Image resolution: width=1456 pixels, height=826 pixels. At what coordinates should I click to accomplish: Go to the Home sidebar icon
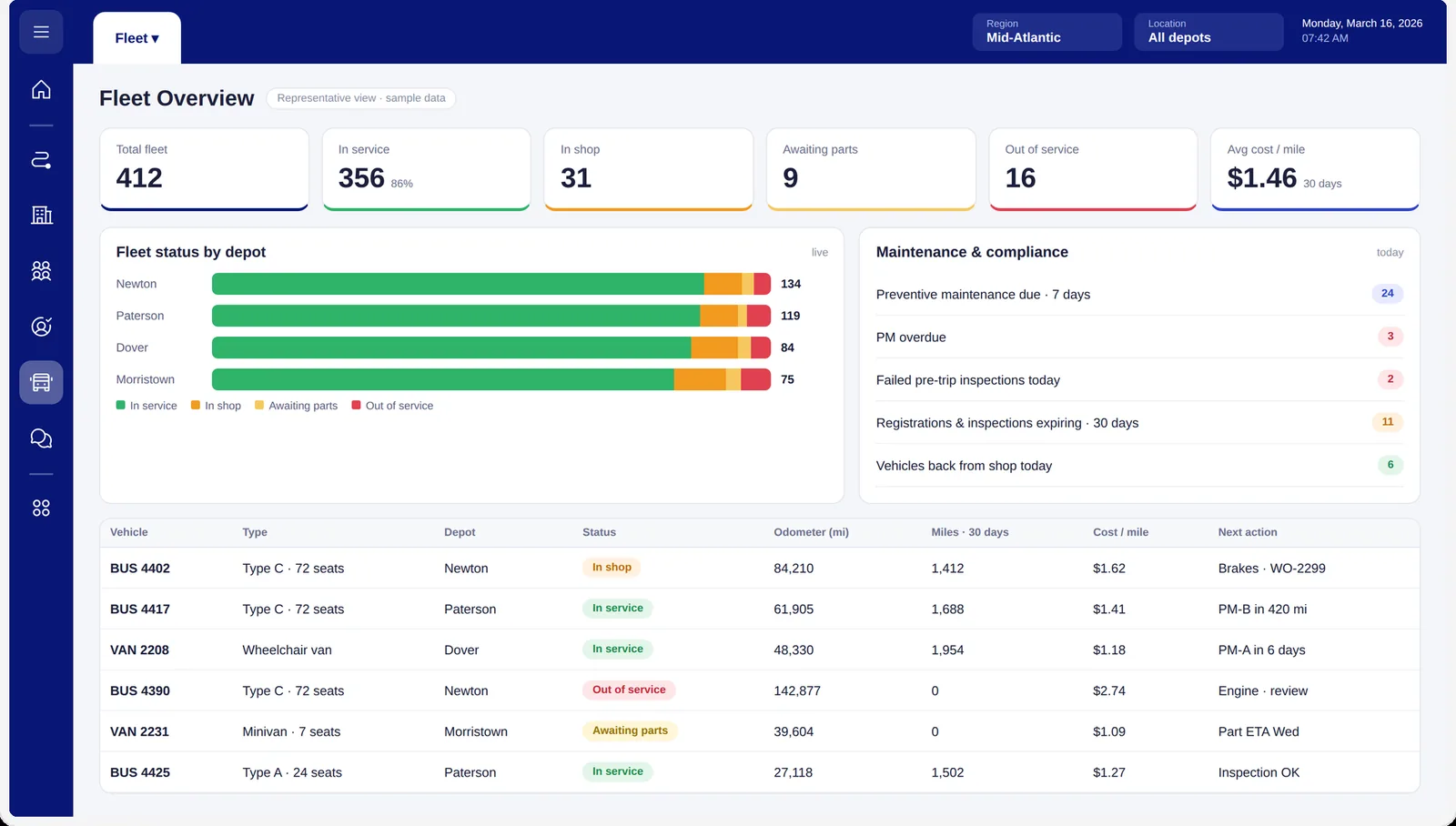click(x=41, y=89)
